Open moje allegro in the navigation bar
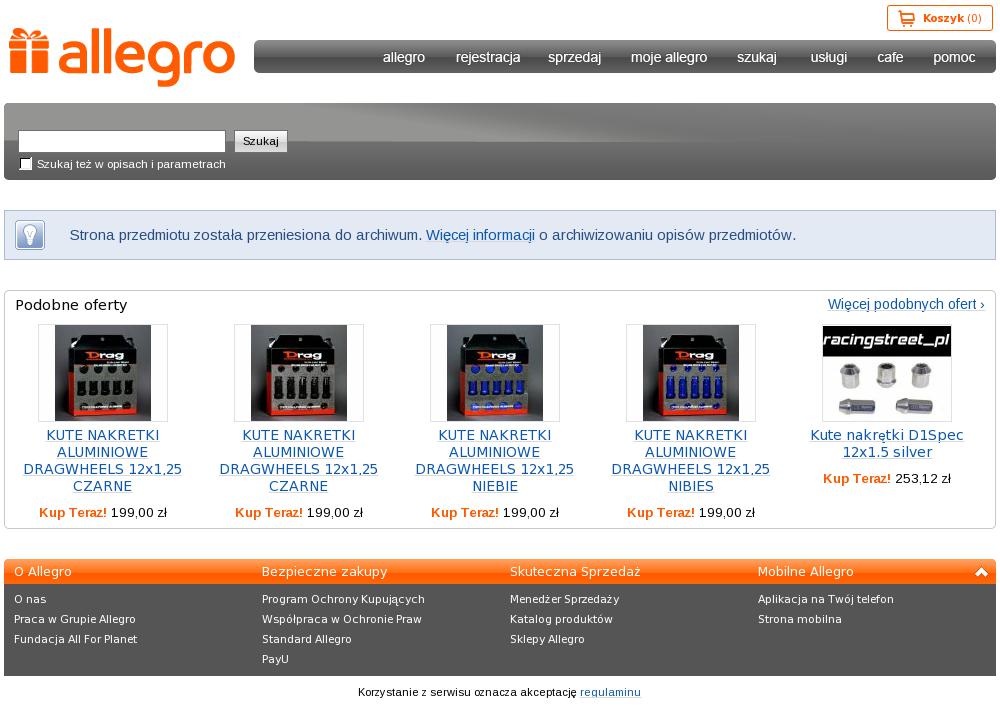Screen dimensions: 1000x712 pos(669,57)
